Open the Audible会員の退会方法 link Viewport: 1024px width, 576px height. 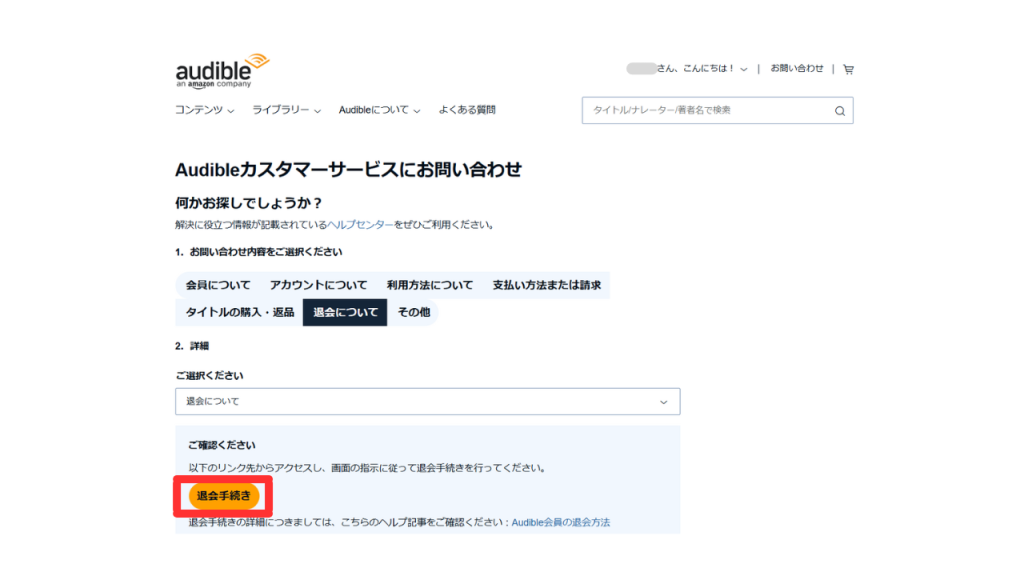coord(560,522)
